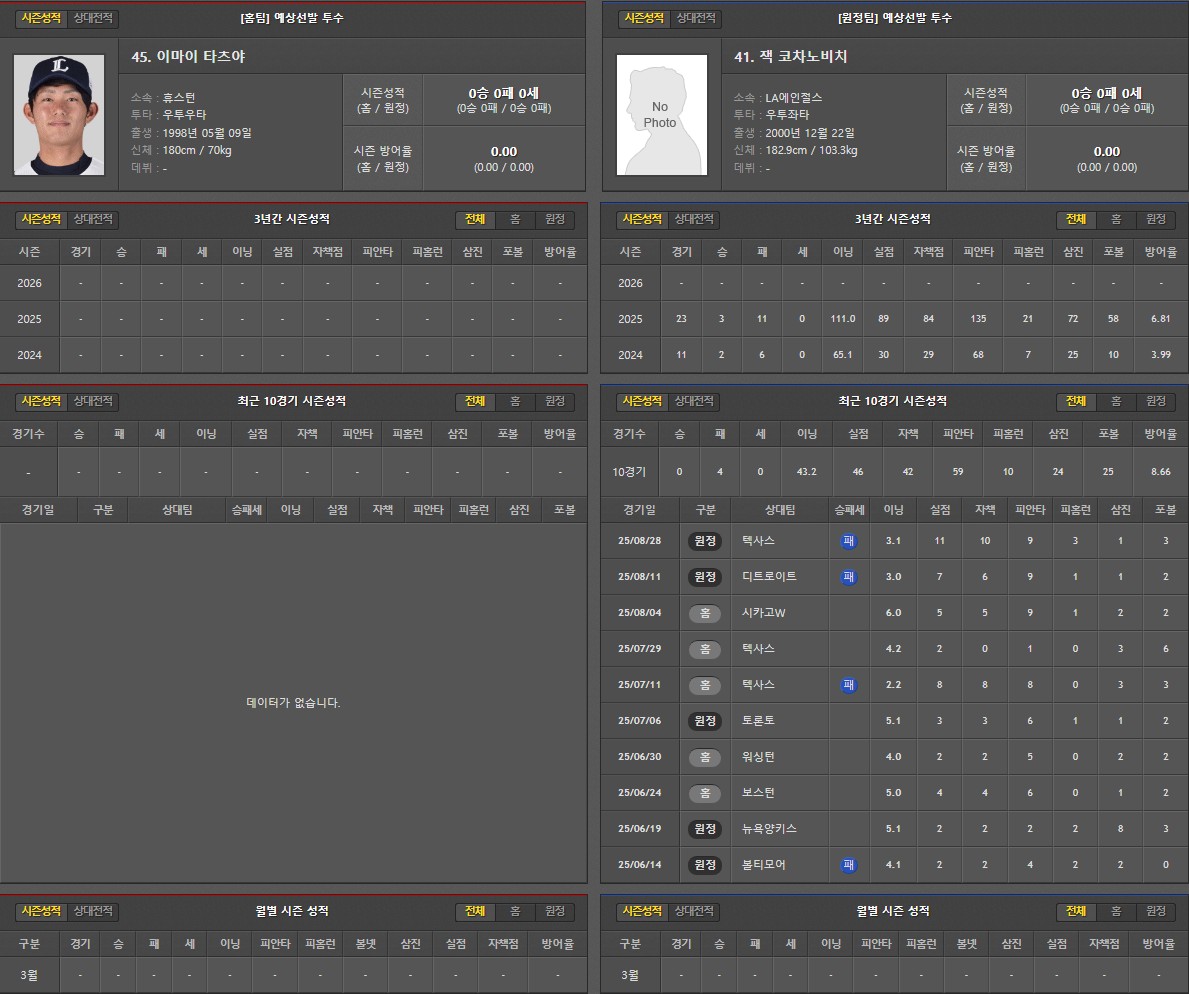Select 원정 in home pitcher's 월별 시즌 성적
The image size is (1189, 994).
(x=554, y=912)
